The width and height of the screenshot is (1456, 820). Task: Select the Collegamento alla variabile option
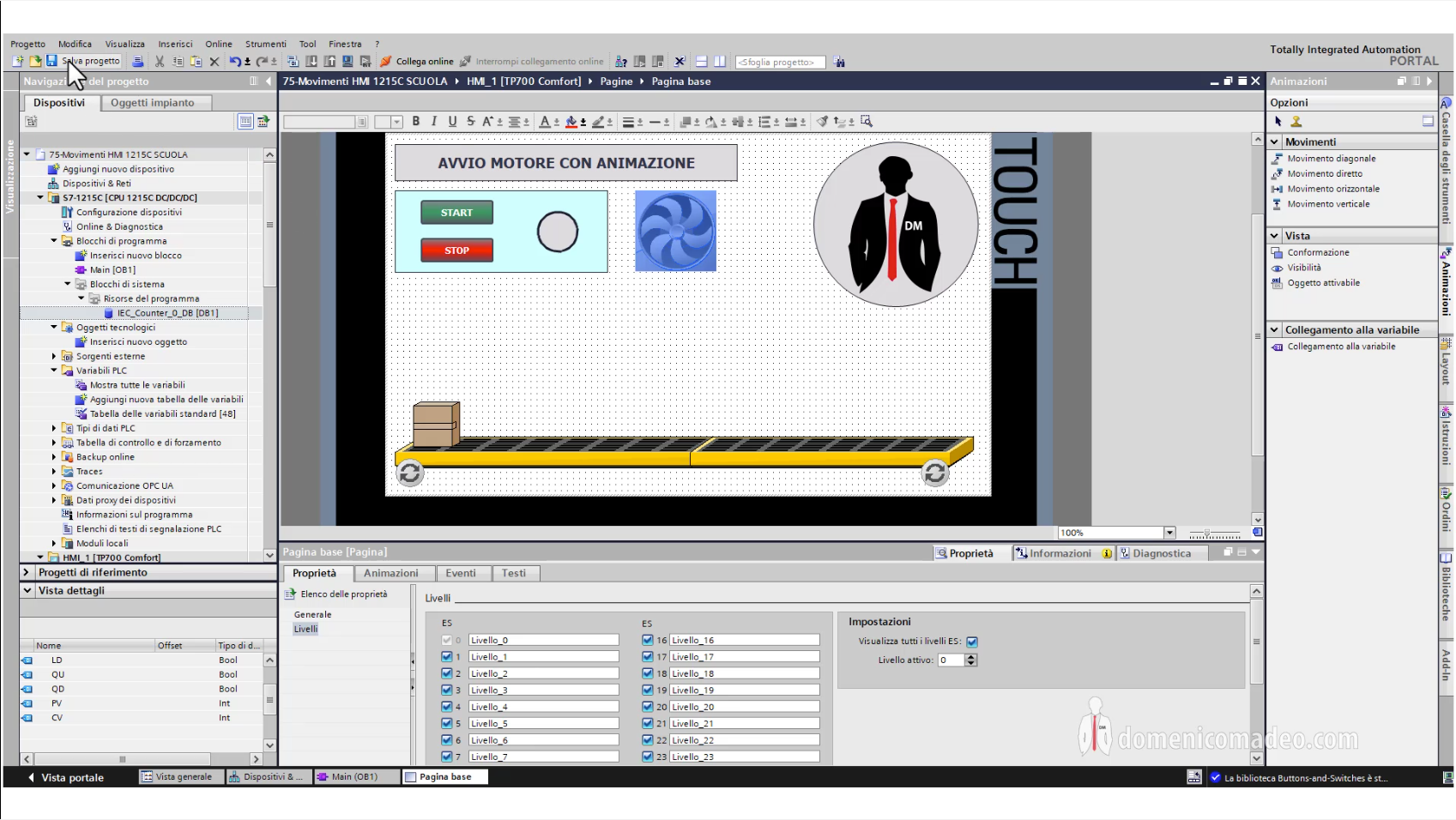1339,347
